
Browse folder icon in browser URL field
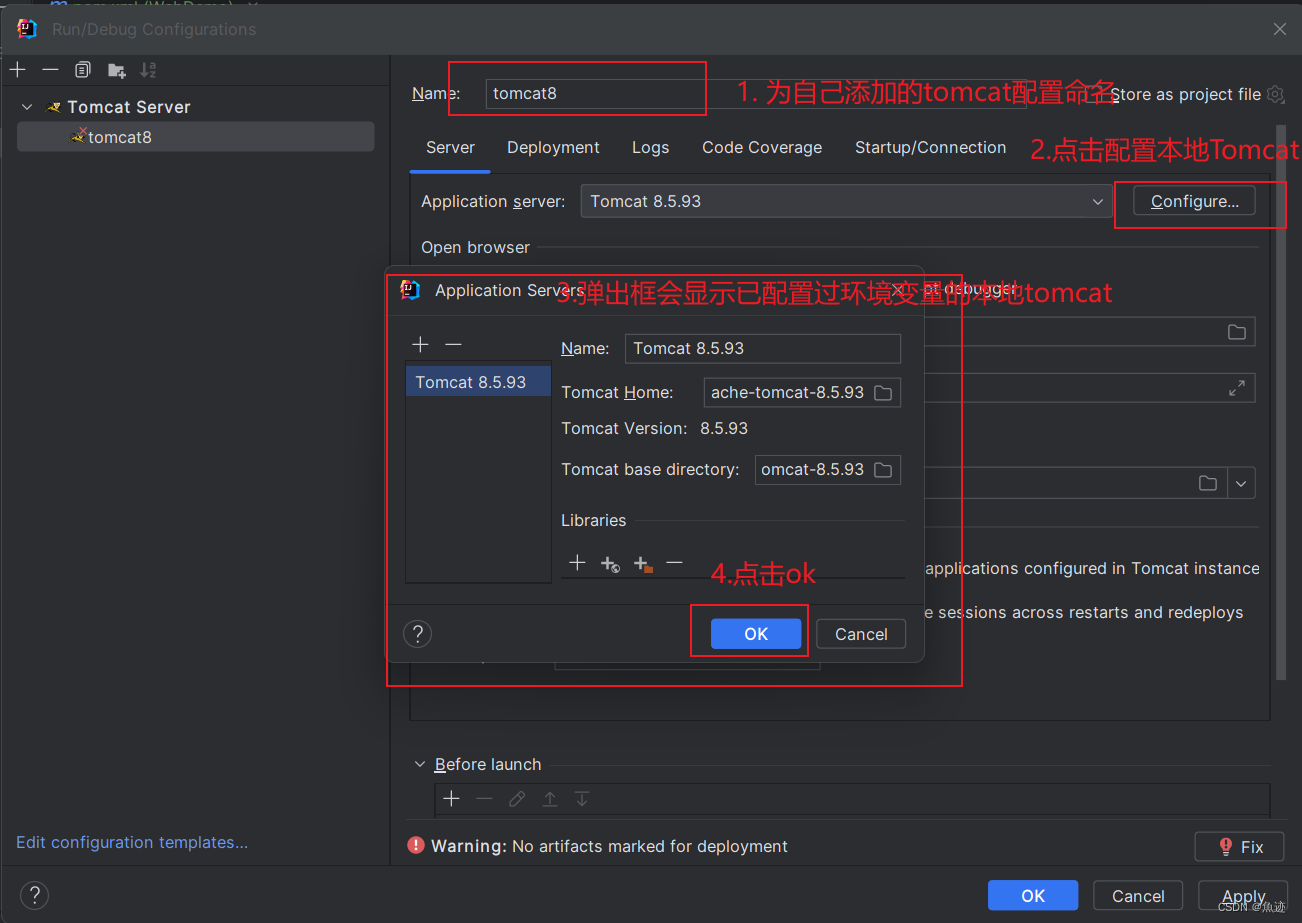(1237, 332)
